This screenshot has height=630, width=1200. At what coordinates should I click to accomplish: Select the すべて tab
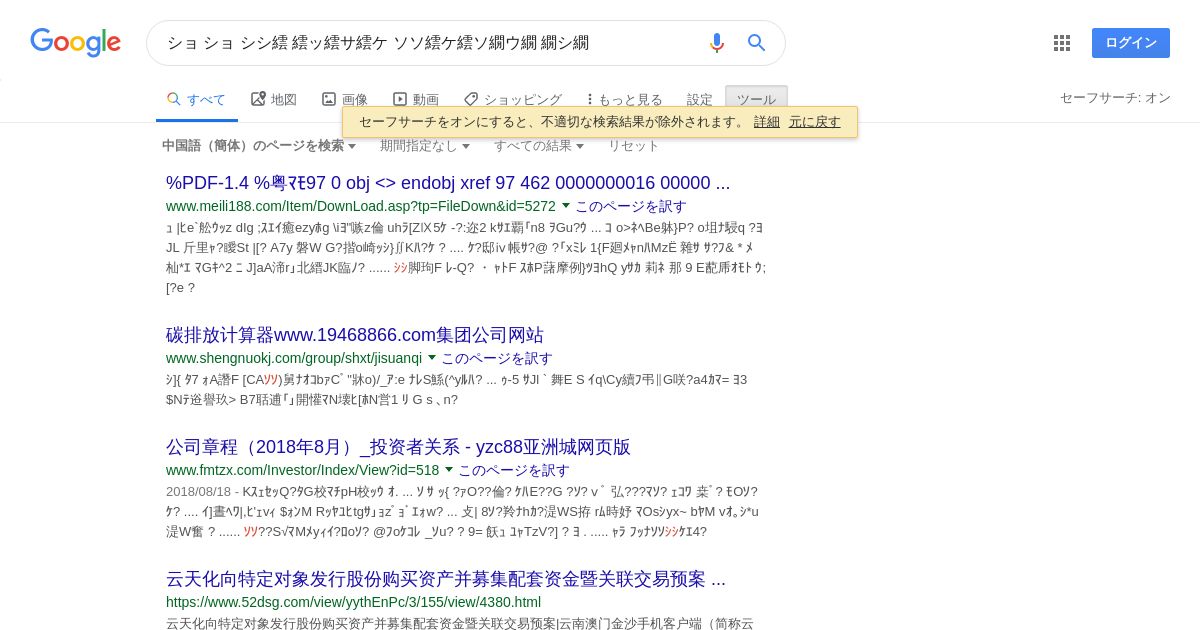pyautogui.click(x=197, y=99)
